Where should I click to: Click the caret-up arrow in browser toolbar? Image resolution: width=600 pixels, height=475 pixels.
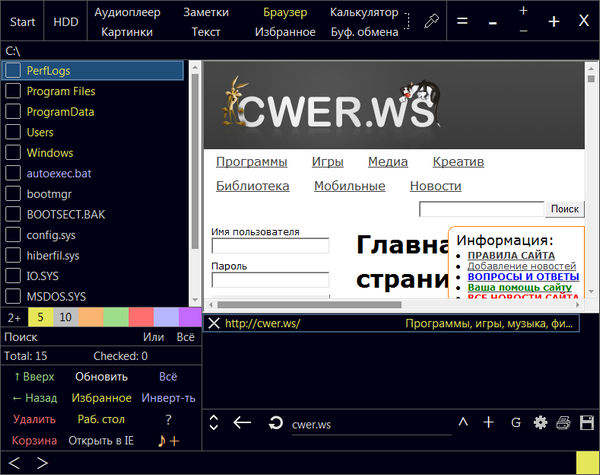coord(462,423)
